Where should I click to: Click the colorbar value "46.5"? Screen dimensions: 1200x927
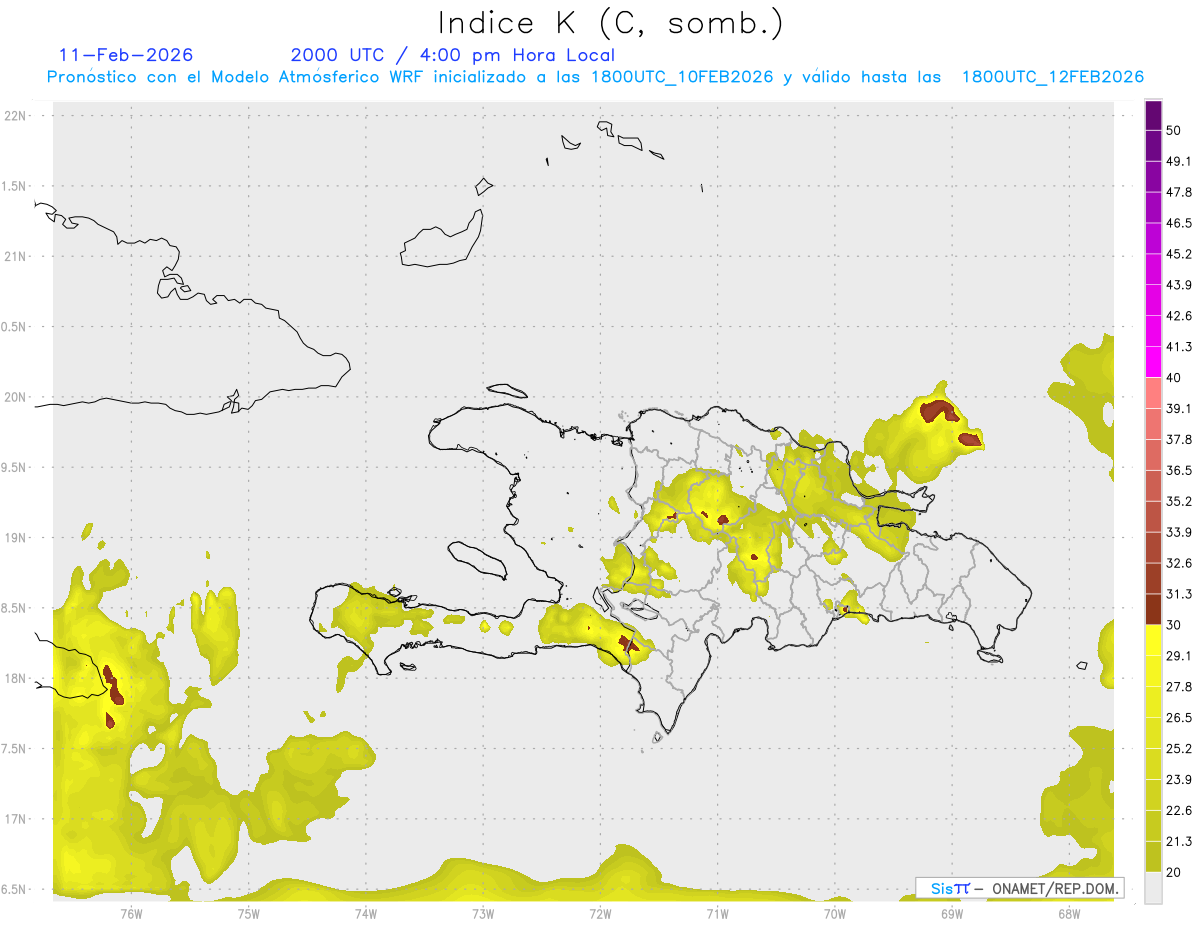[x=1179, y=223]
